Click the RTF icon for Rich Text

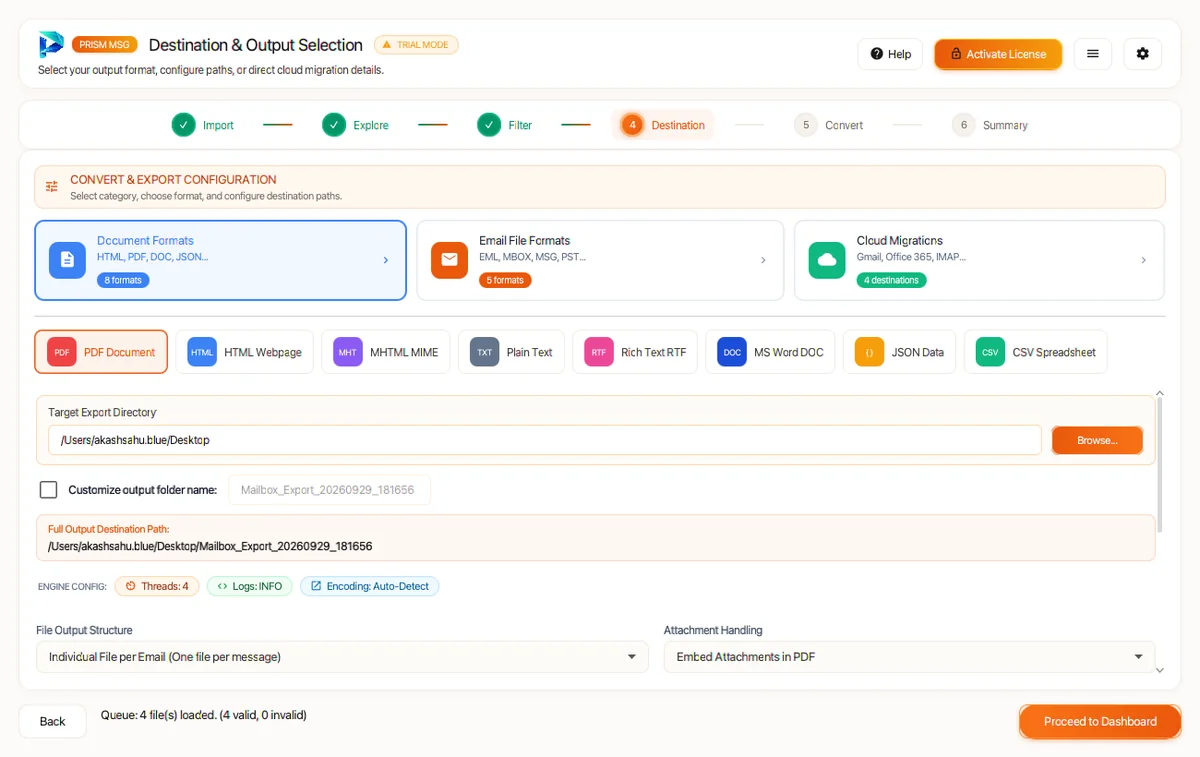pos(599,352)
